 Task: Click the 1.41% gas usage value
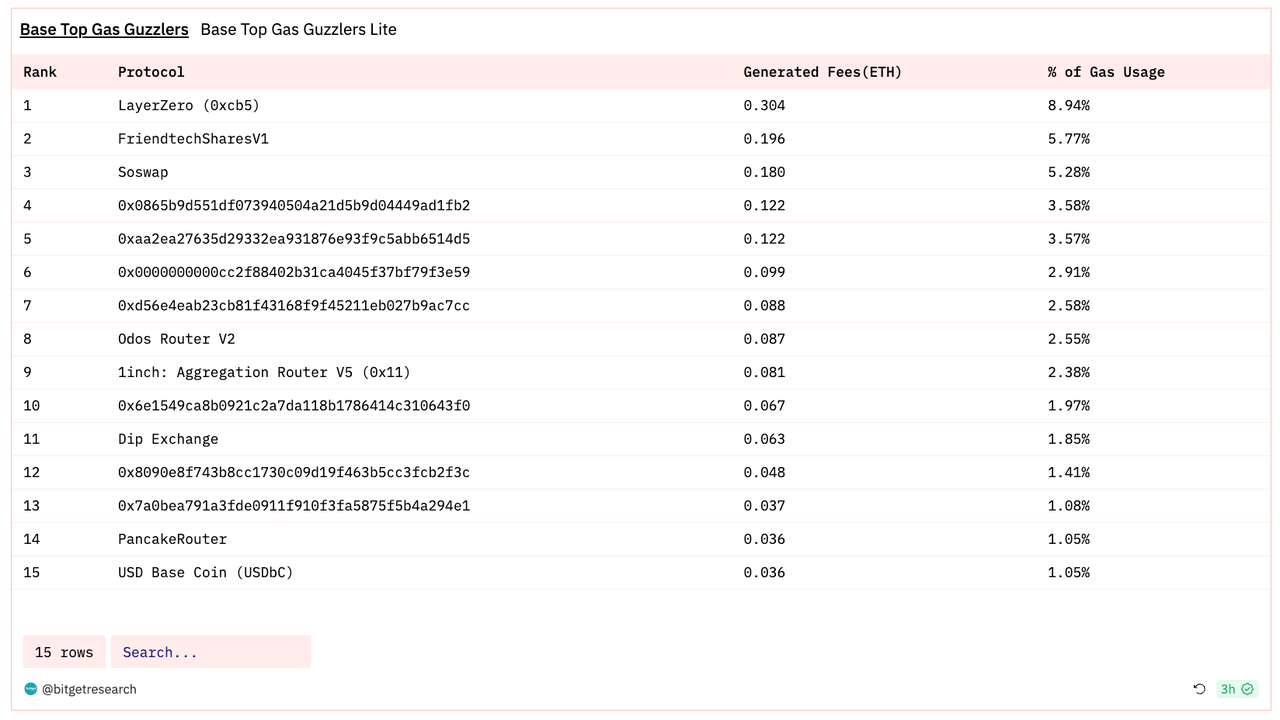1069,472
